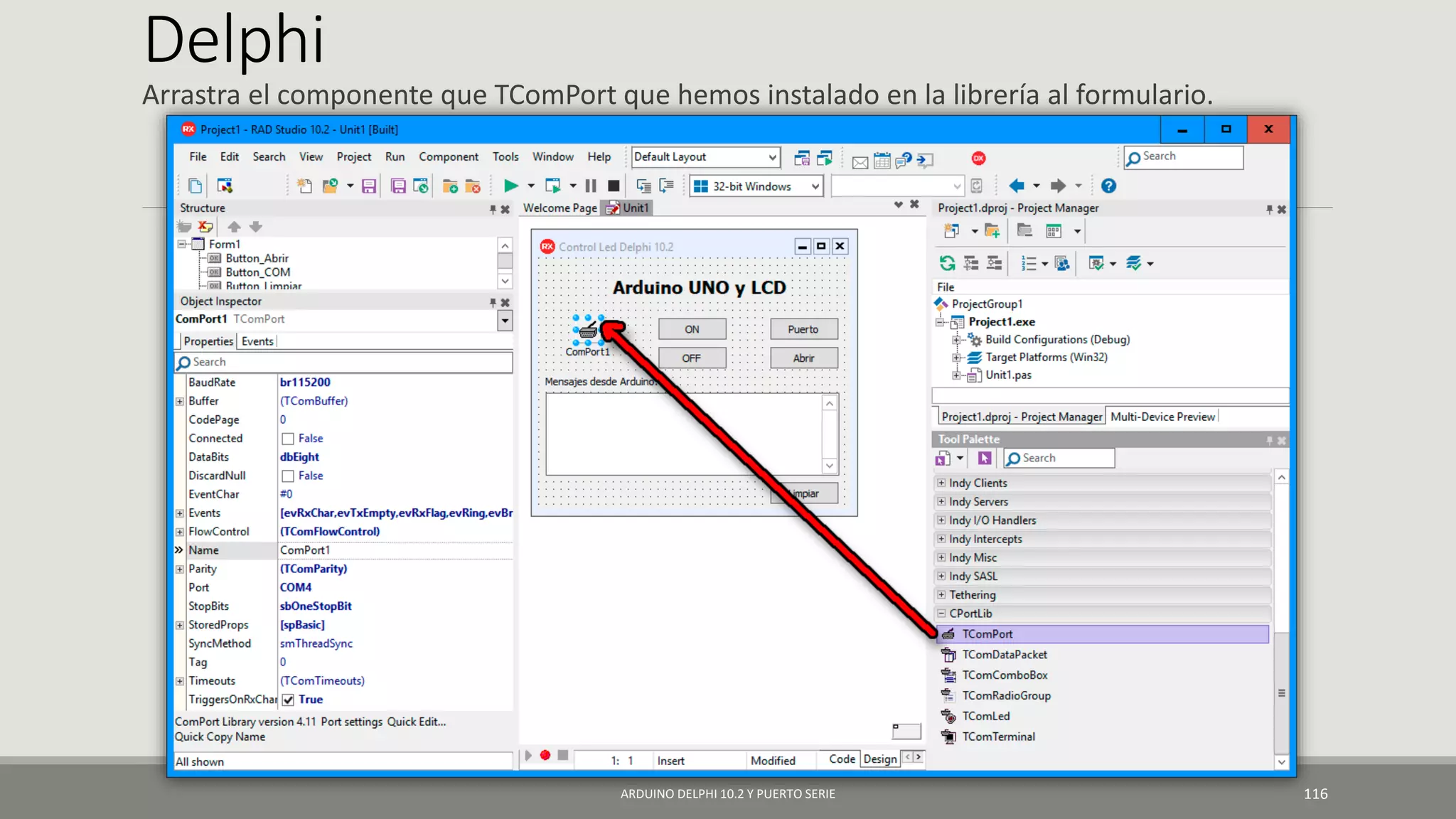Image resolution: width=1456 pixels, height=819 pixels.
Task: Stop program with the black square icon
Action: click(614, 186)
